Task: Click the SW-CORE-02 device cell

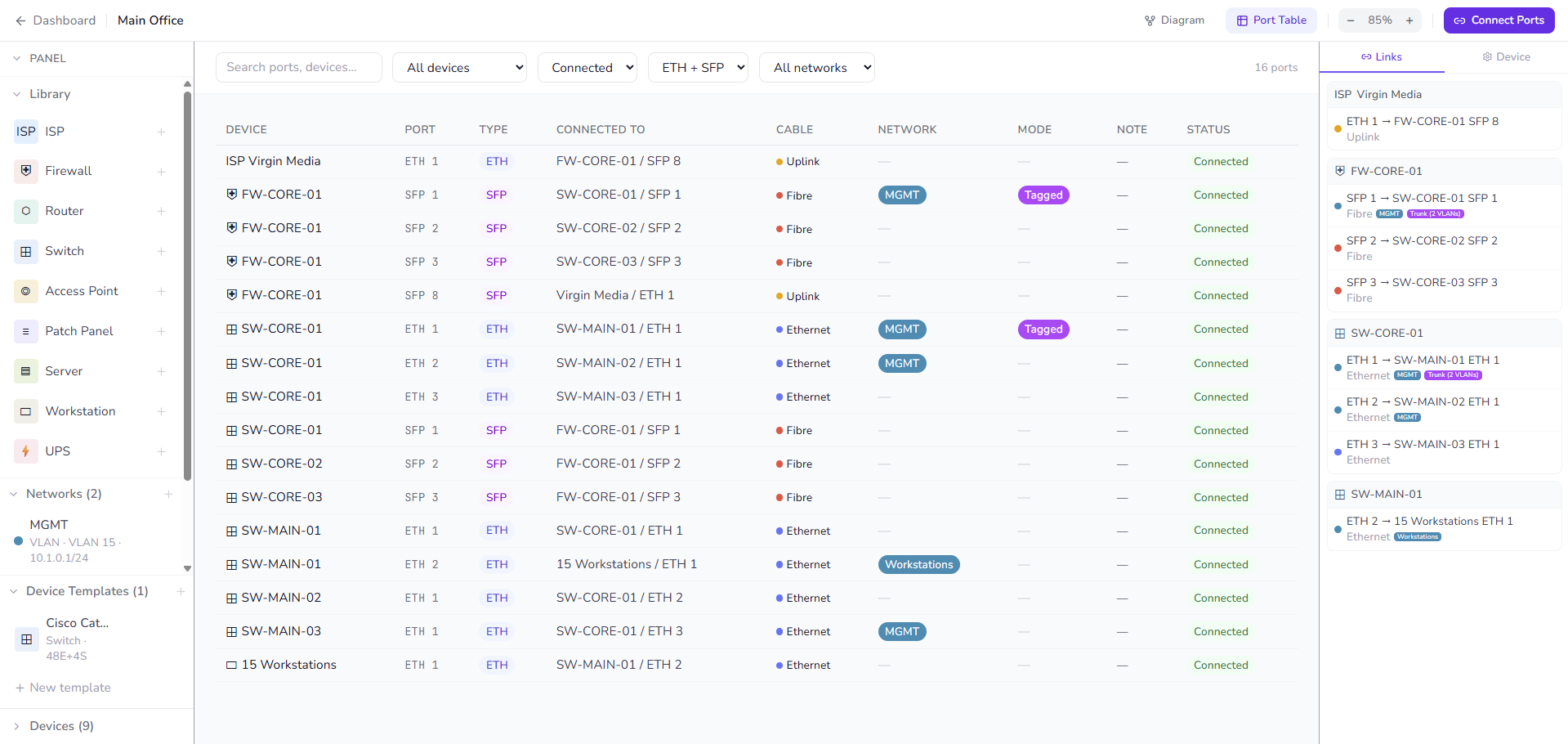Action: (274, 464)
